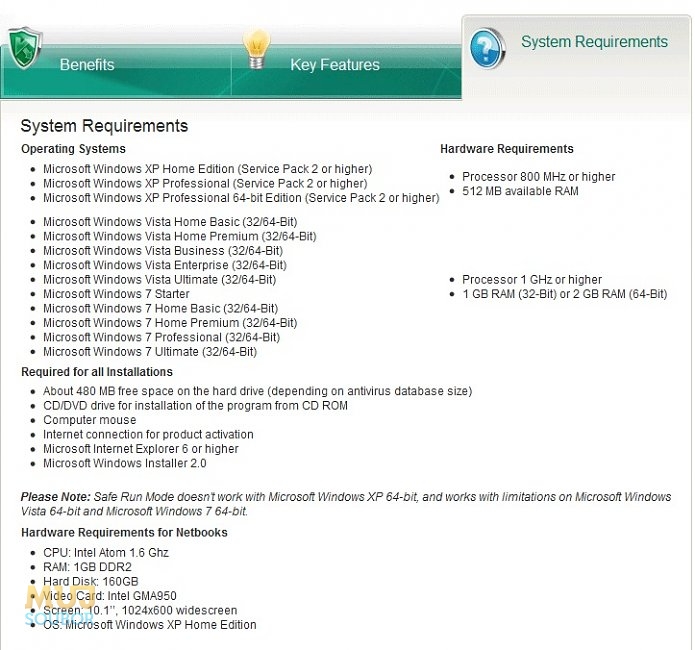Click 'Microsoft Windows Vista Home Premium (32/64-Bit)'
Image resolution: width=695 pixels, height=650 pixels.
180,236
